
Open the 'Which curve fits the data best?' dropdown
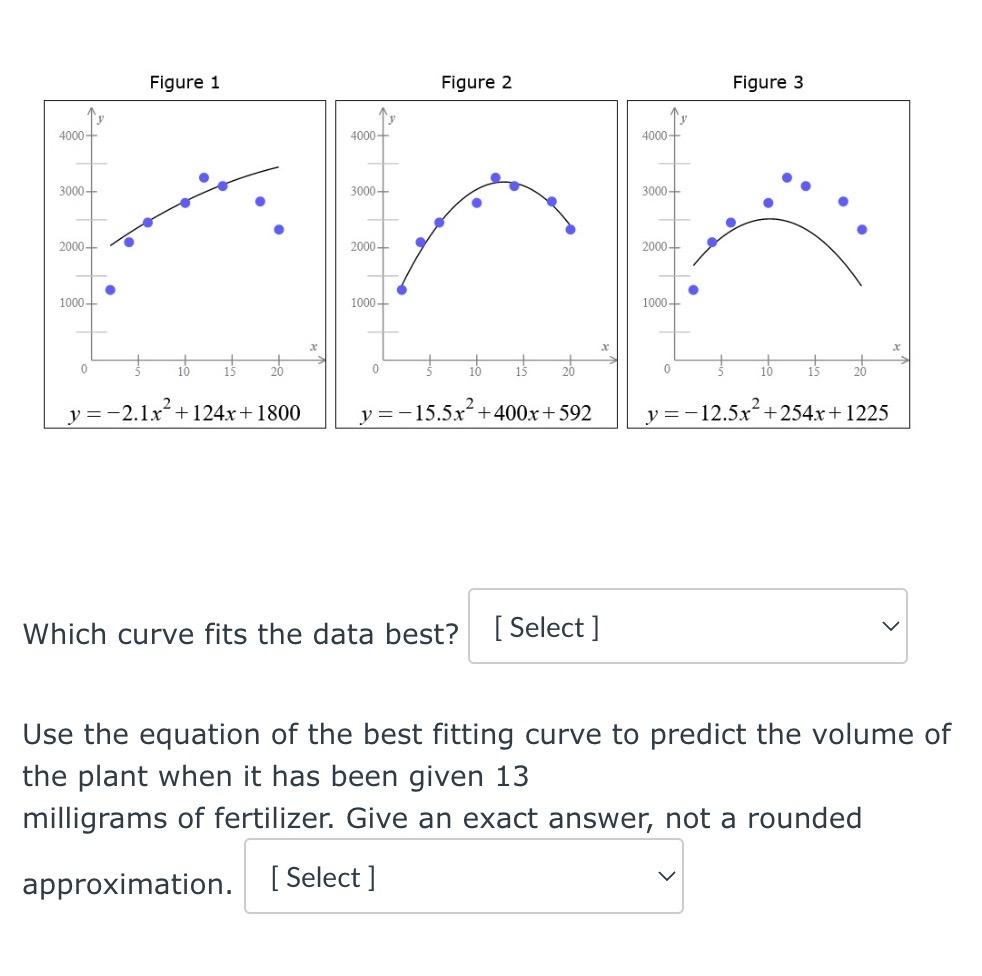(687, 626)
